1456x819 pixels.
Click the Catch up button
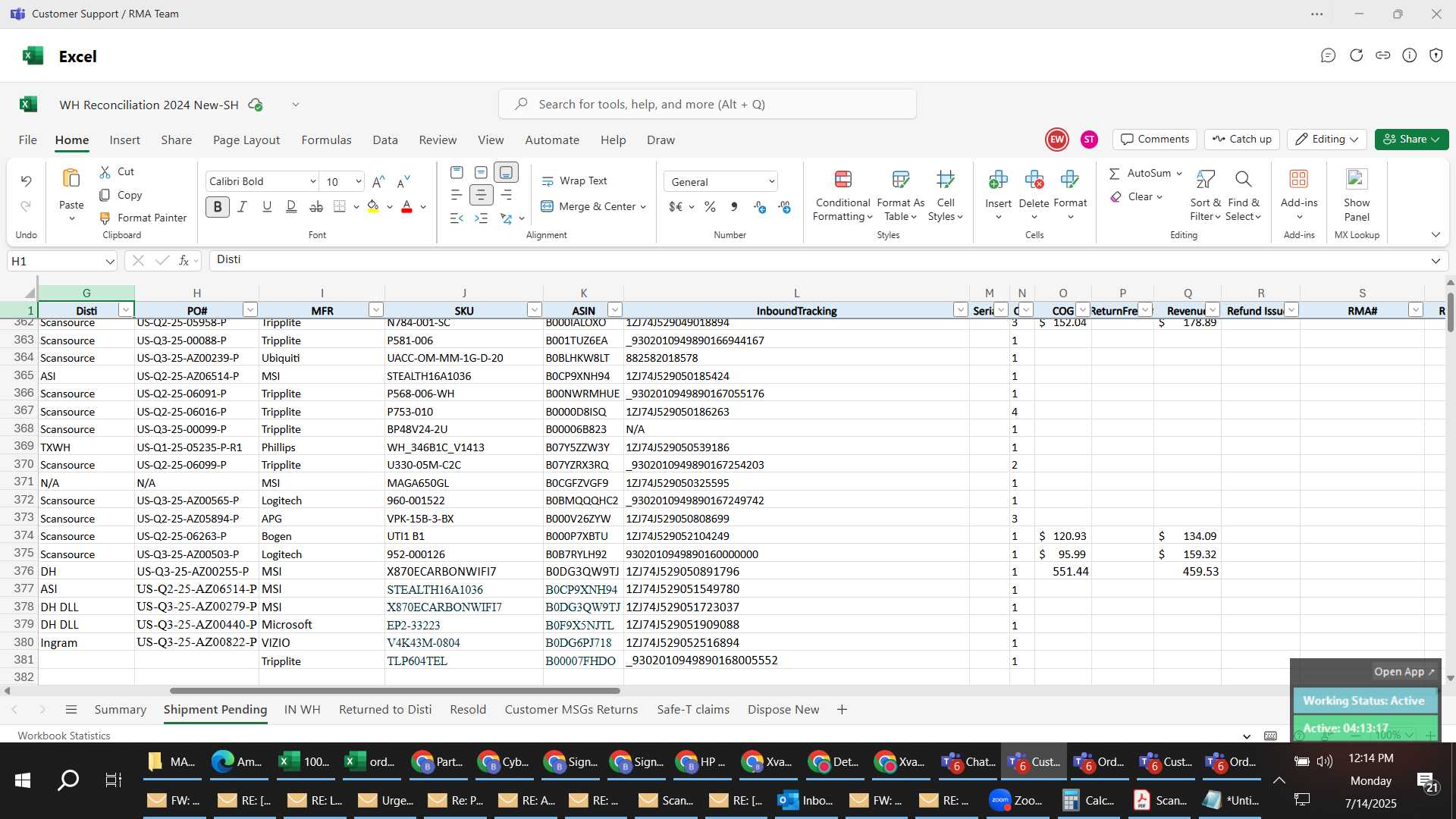click(1242, 139)
